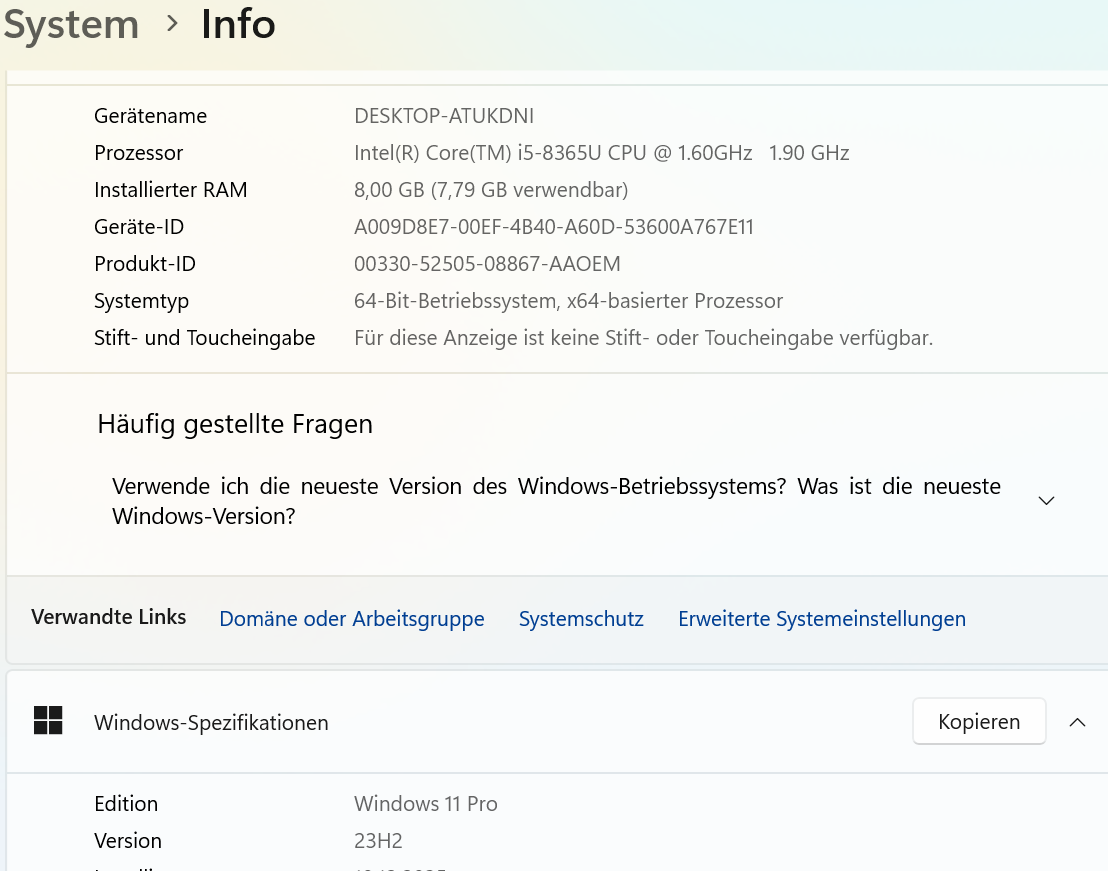Image resolution: width=1108 pixels, height=871 pixels.
Task: Select the device name DESKTOP-ATUKDNI
Action: click(444, 116)
